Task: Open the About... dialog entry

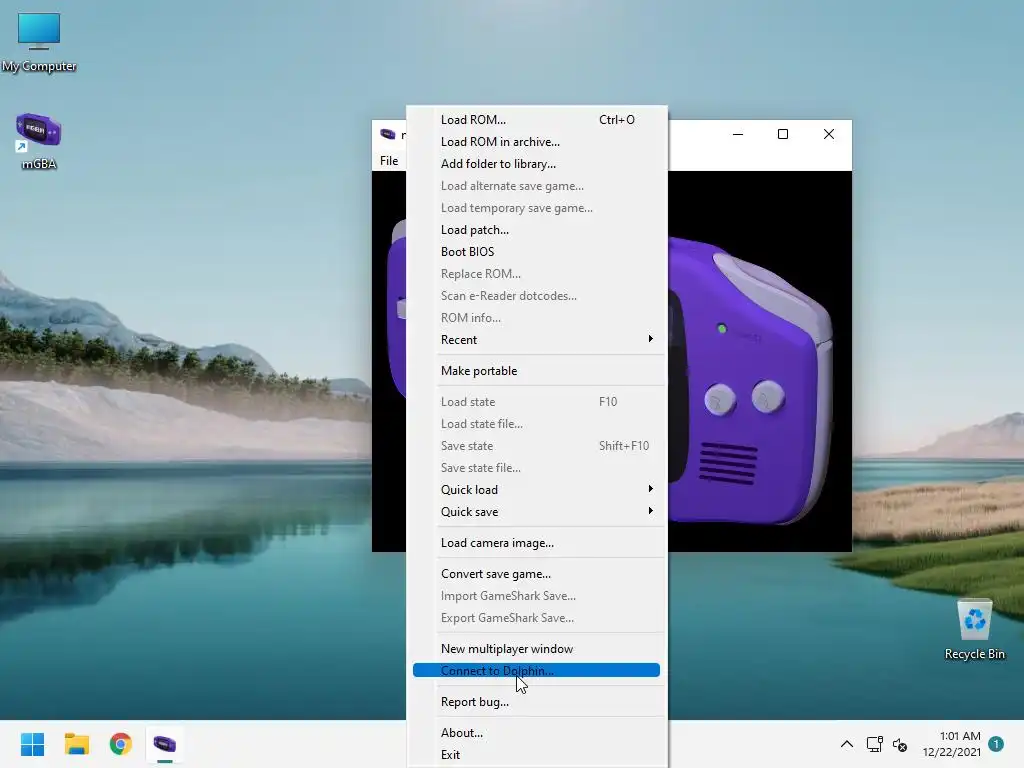Action: 537,733
